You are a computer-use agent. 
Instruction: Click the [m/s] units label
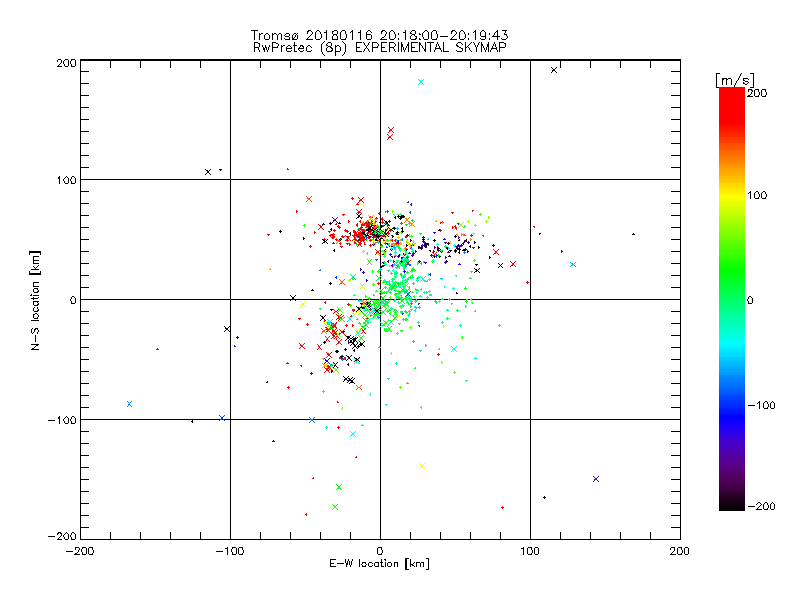[734, 79]
